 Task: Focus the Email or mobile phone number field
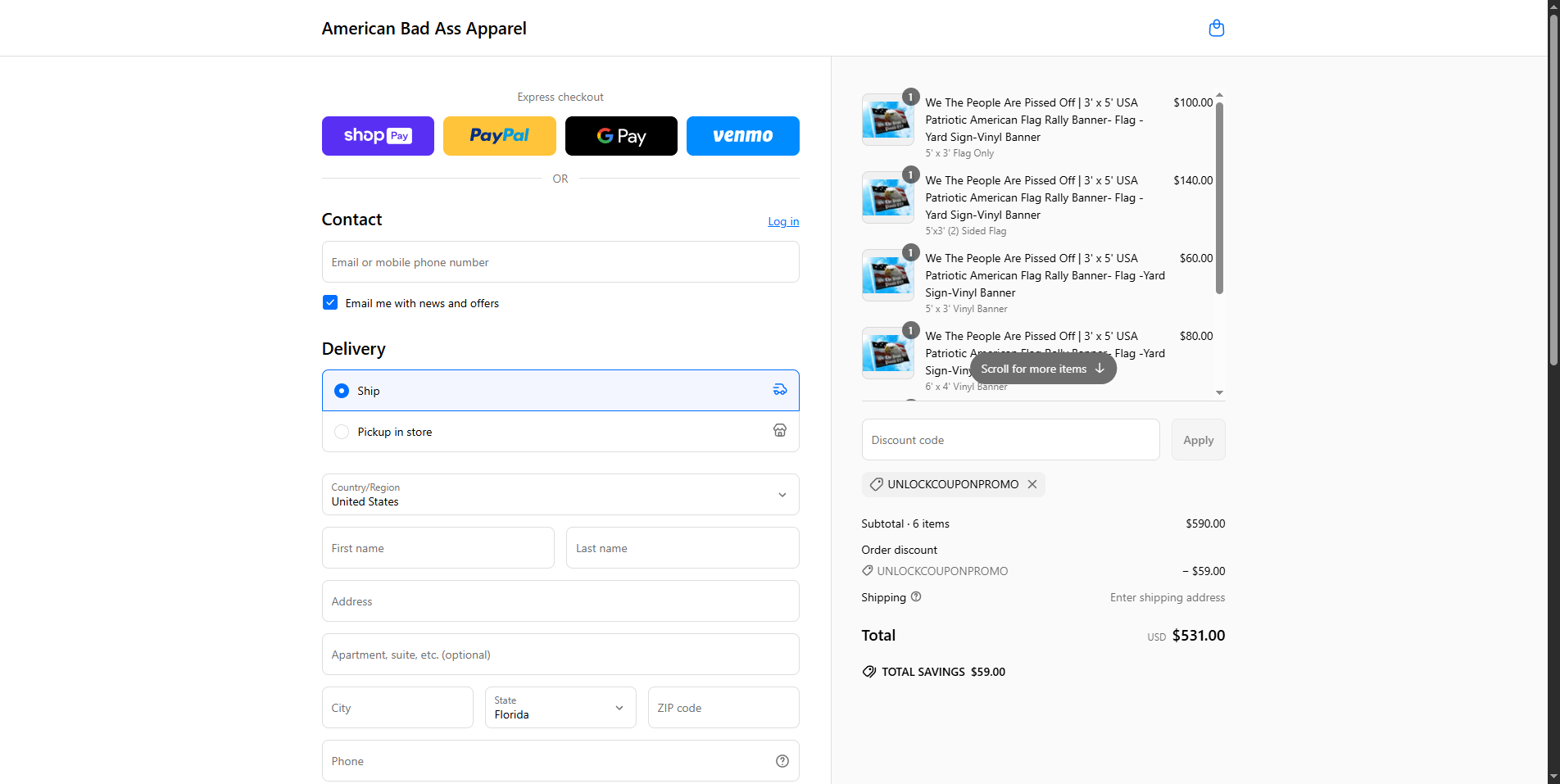tap(560, 262)
